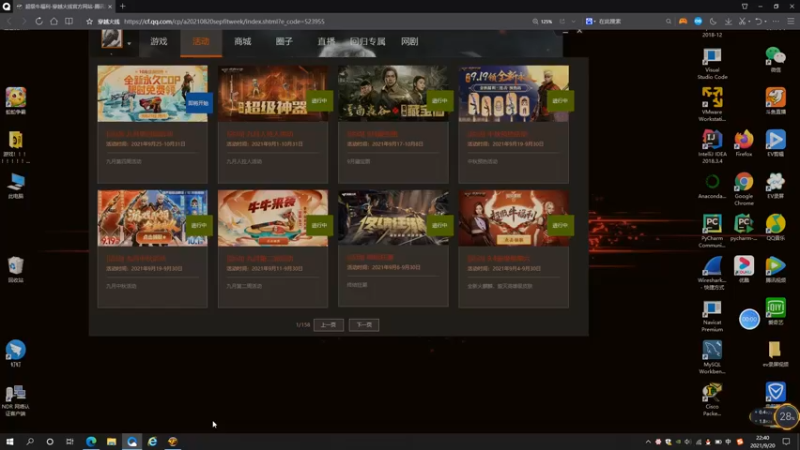
Task: Open Navicat Premium desktop shortcut
Action: 712,316
